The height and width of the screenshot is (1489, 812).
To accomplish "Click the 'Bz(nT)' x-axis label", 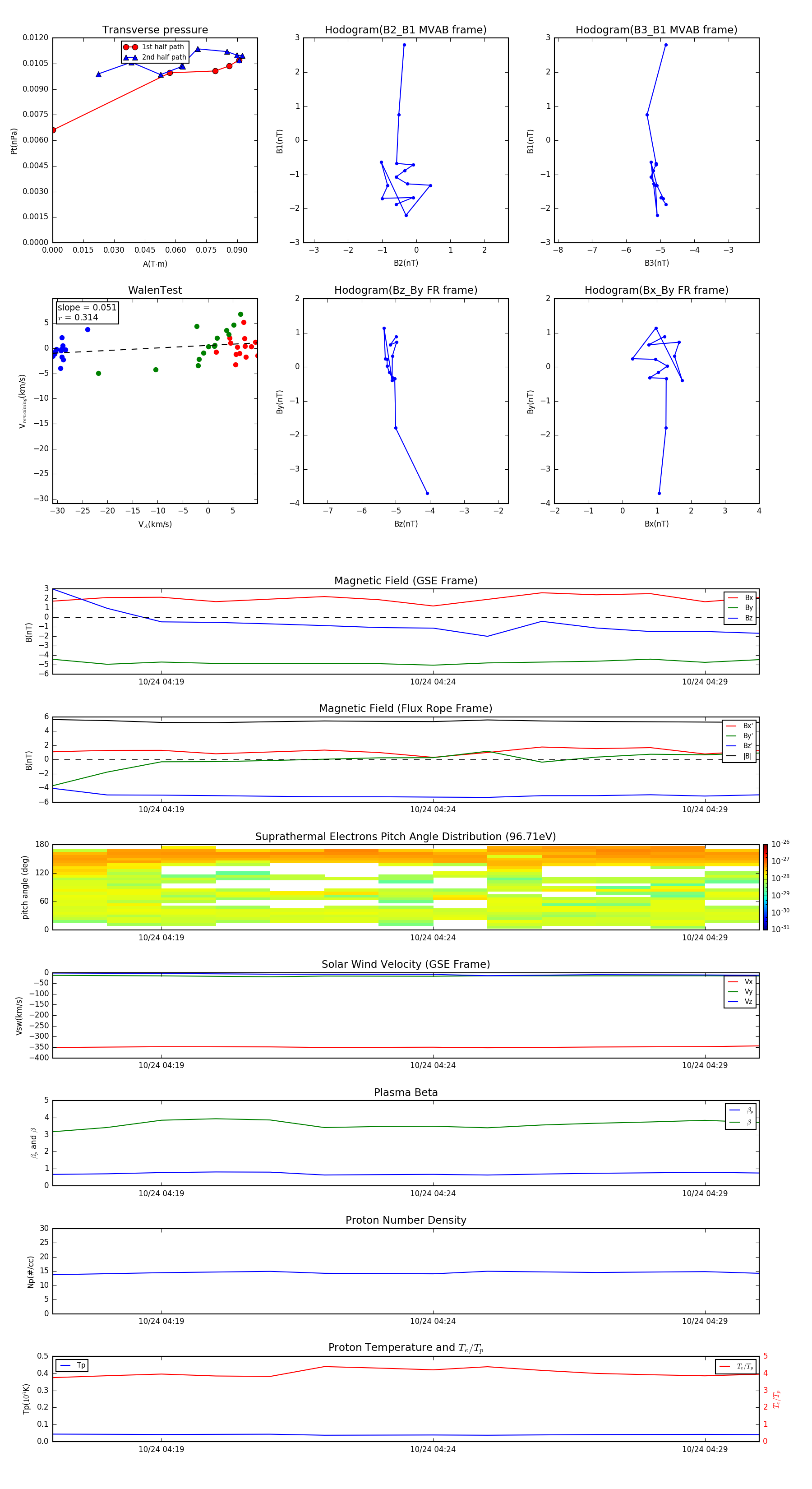I will pyautogui.click(x=406, y=524).
